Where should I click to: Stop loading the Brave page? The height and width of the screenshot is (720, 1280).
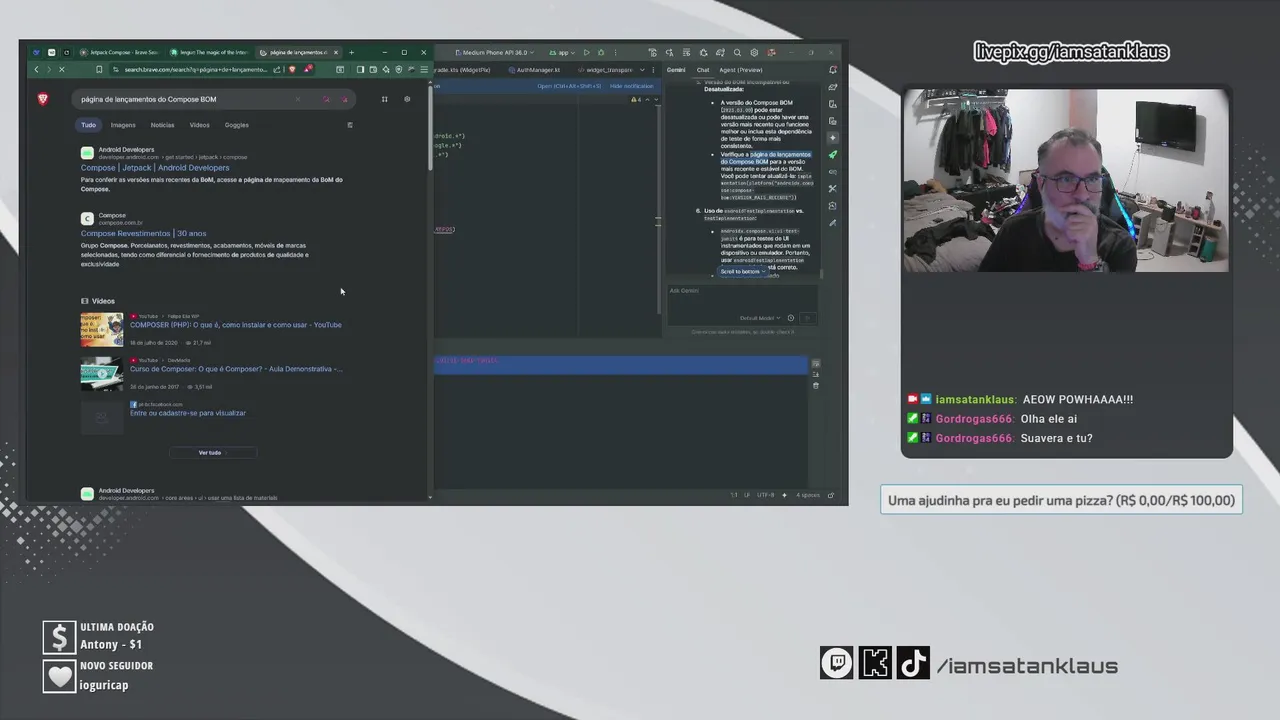(x=62, y=69)
